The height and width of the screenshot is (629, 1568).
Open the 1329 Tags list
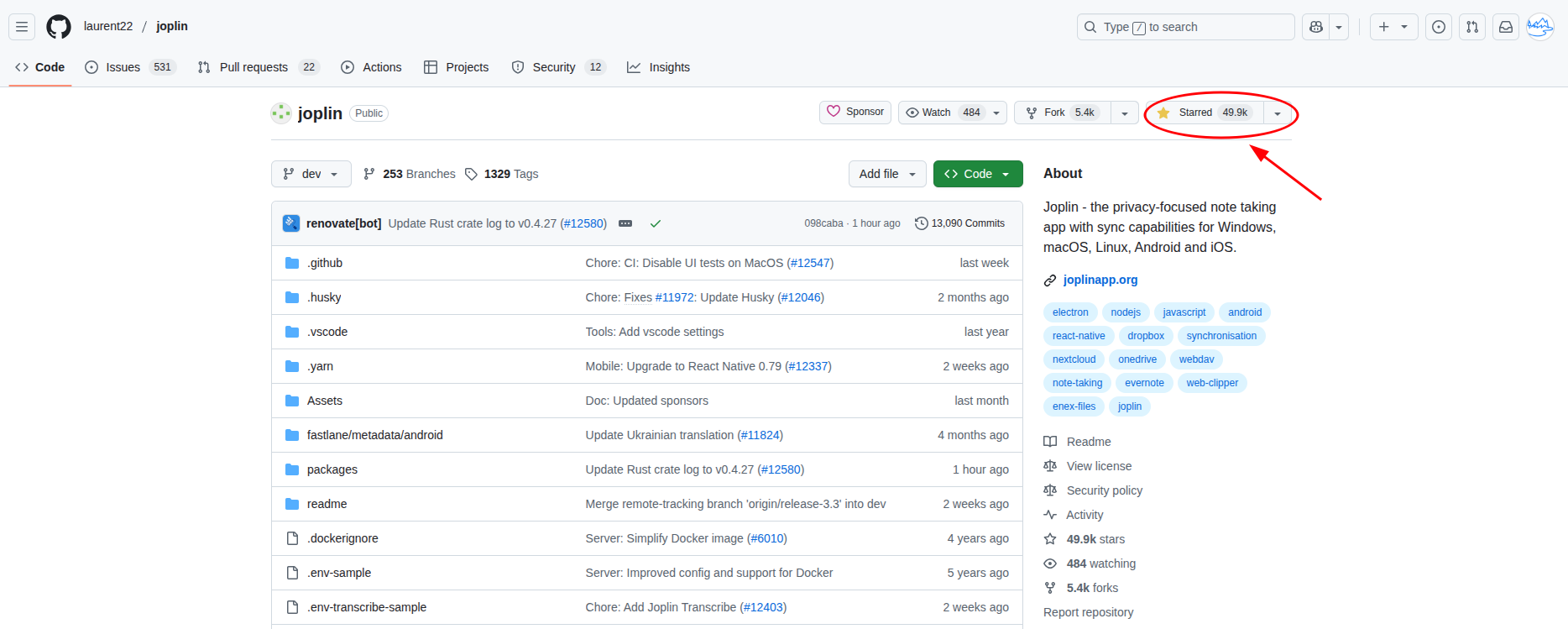(502, 174)
